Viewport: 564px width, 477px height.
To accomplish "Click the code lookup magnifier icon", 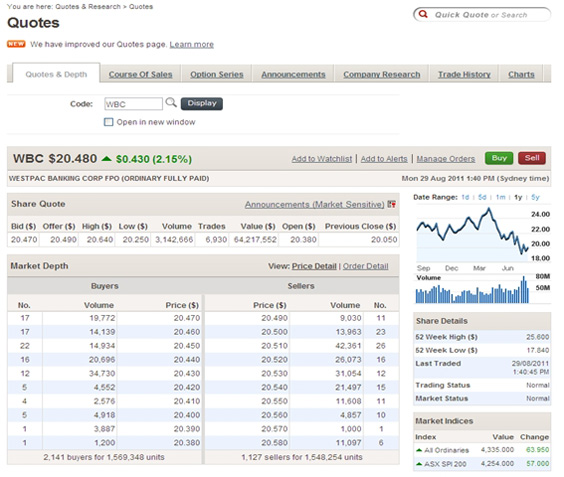I will coord(171,103).
